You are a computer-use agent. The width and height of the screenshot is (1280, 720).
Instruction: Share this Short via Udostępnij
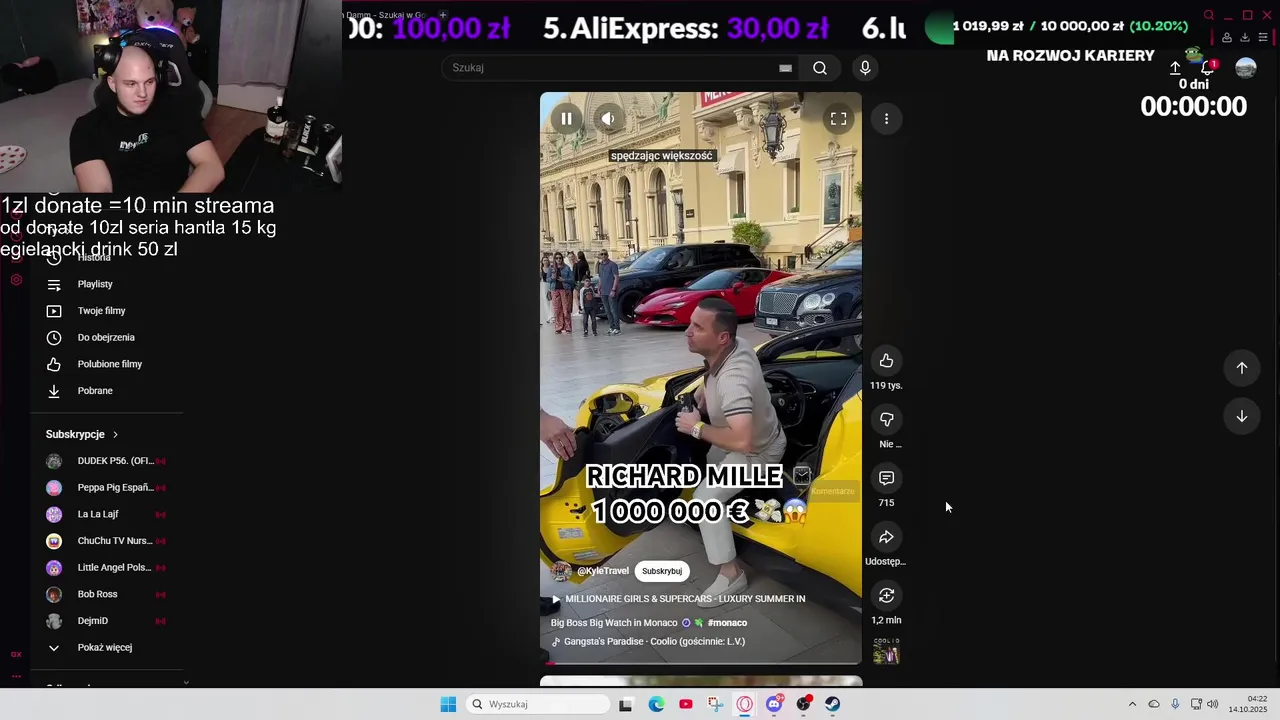pos(886,538)
